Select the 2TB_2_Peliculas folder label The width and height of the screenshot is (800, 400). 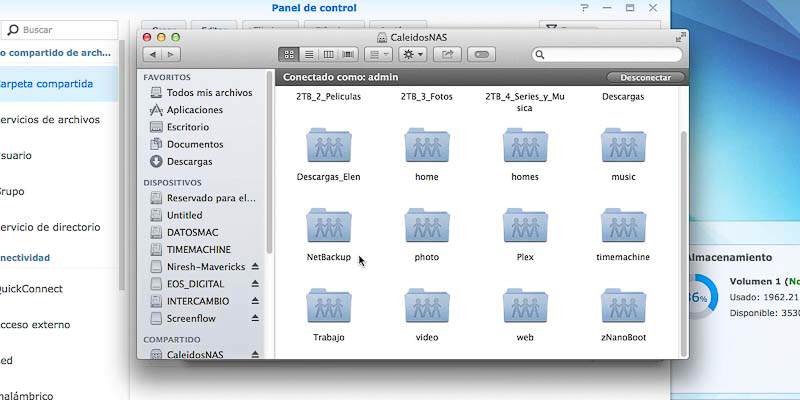tap(329, 96)
